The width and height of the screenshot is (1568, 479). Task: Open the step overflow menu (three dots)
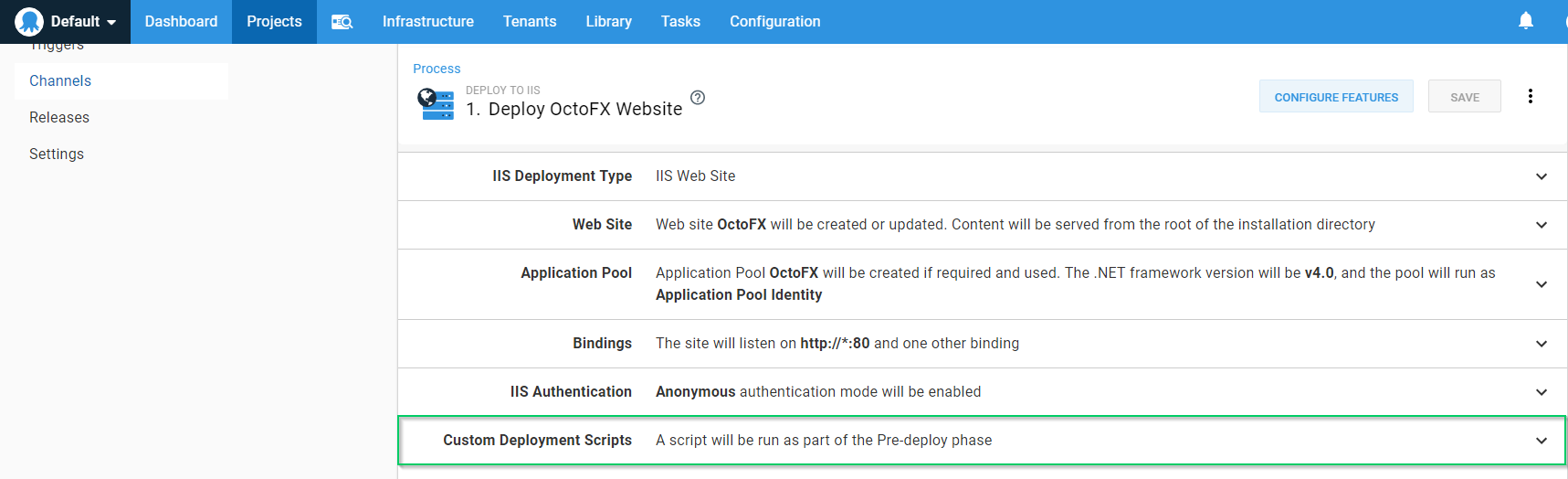1530,96
